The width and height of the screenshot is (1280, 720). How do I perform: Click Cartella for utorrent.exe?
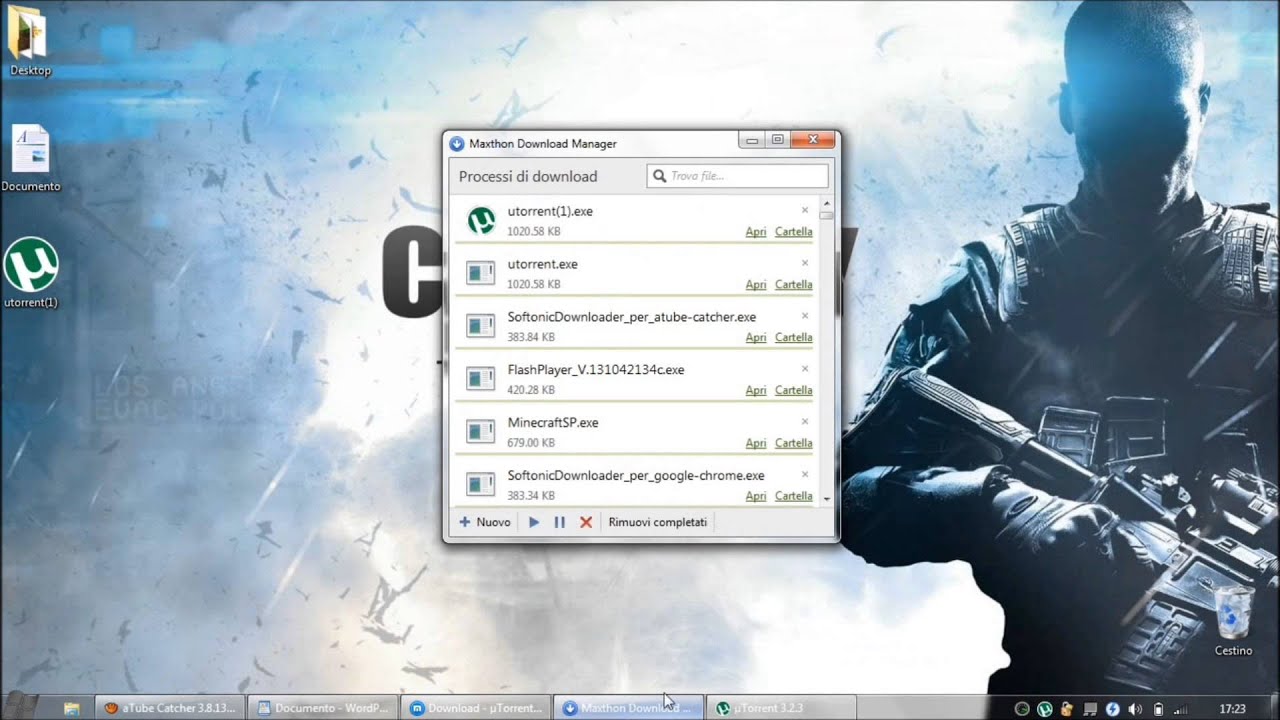794,284
